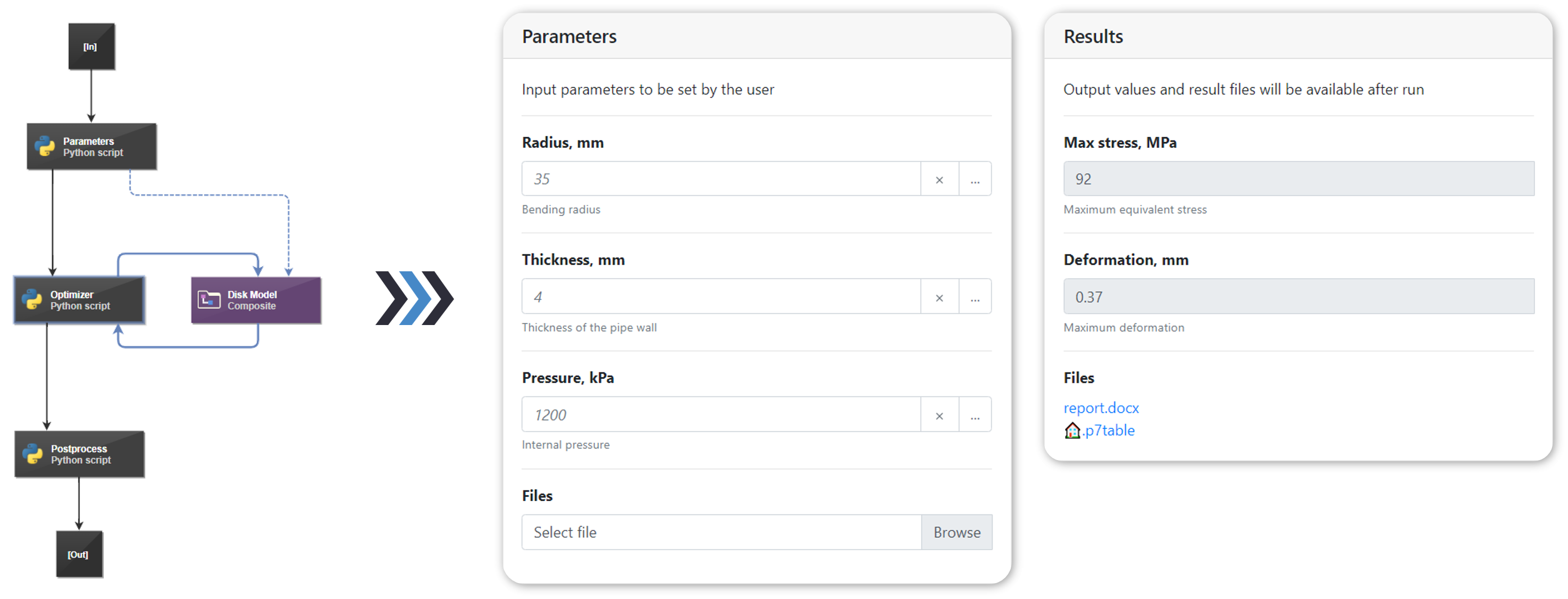Open the Pressure field ellipsis options
This screenshot has height=599, width=1568.
(x=975, y=415)
